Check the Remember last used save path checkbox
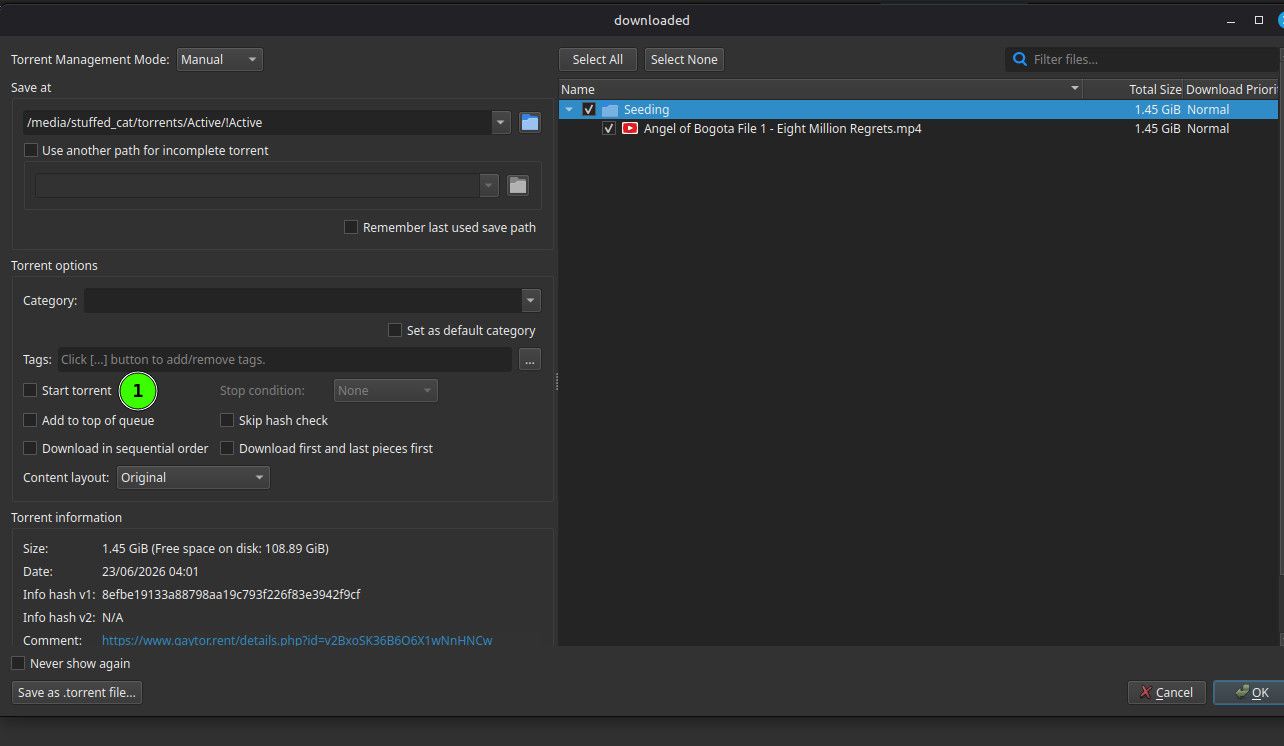This screenshot has height=746, width=1284. click(x=351, y=227)
